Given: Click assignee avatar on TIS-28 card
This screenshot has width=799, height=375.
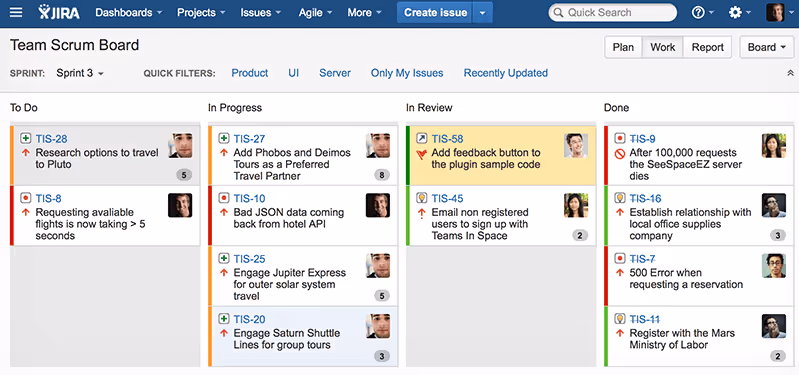Looking at the screenshot, I should tap(180, 146).
